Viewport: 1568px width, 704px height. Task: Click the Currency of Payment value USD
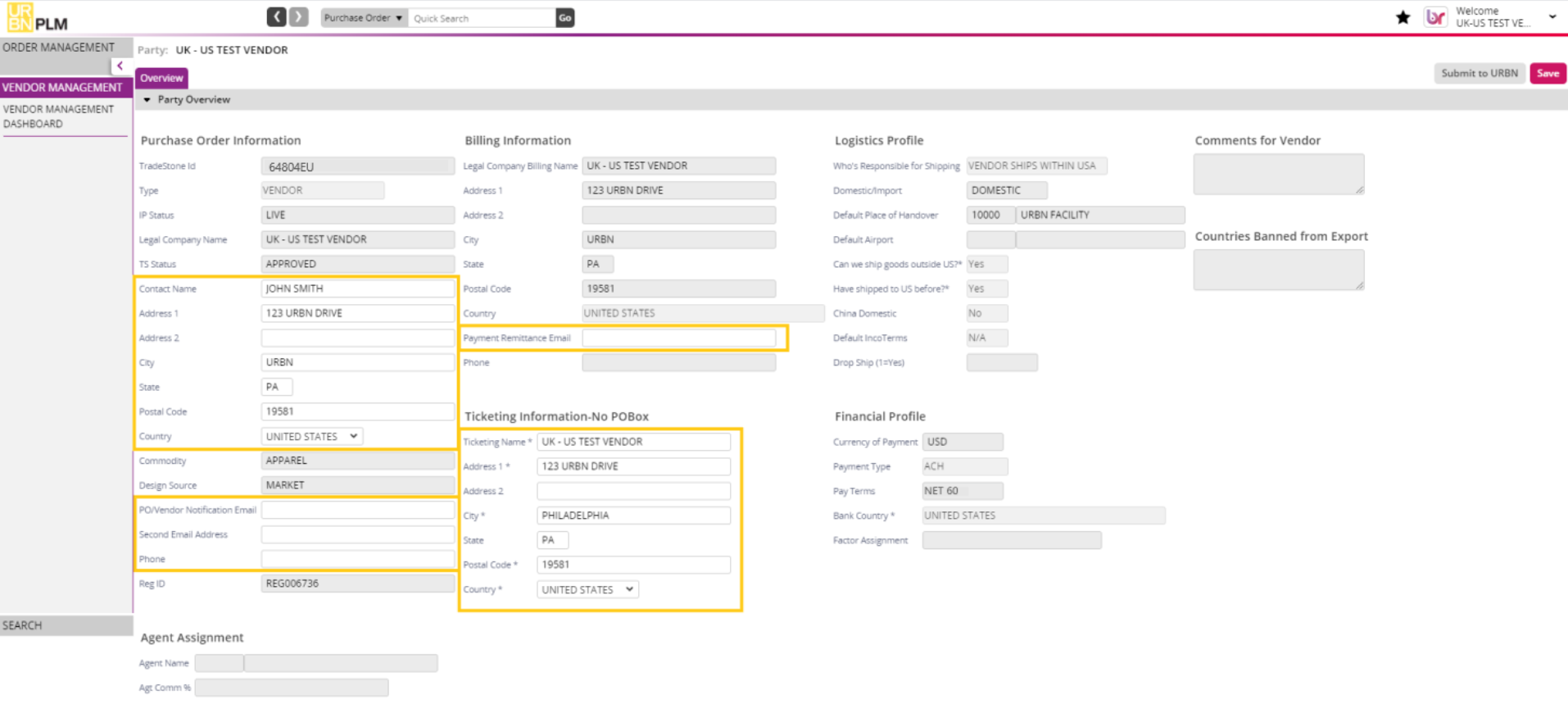(963, 442)
